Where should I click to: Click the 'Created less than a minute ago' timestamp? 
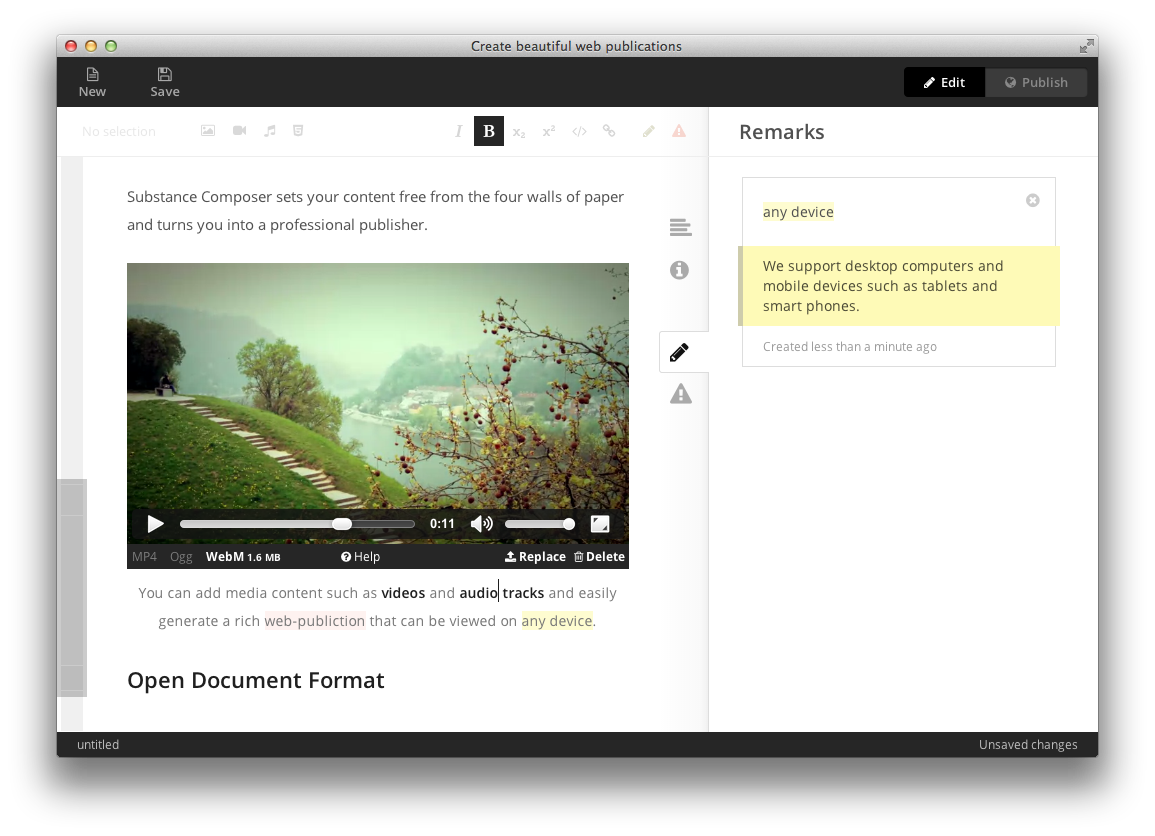tap(849, 346)
